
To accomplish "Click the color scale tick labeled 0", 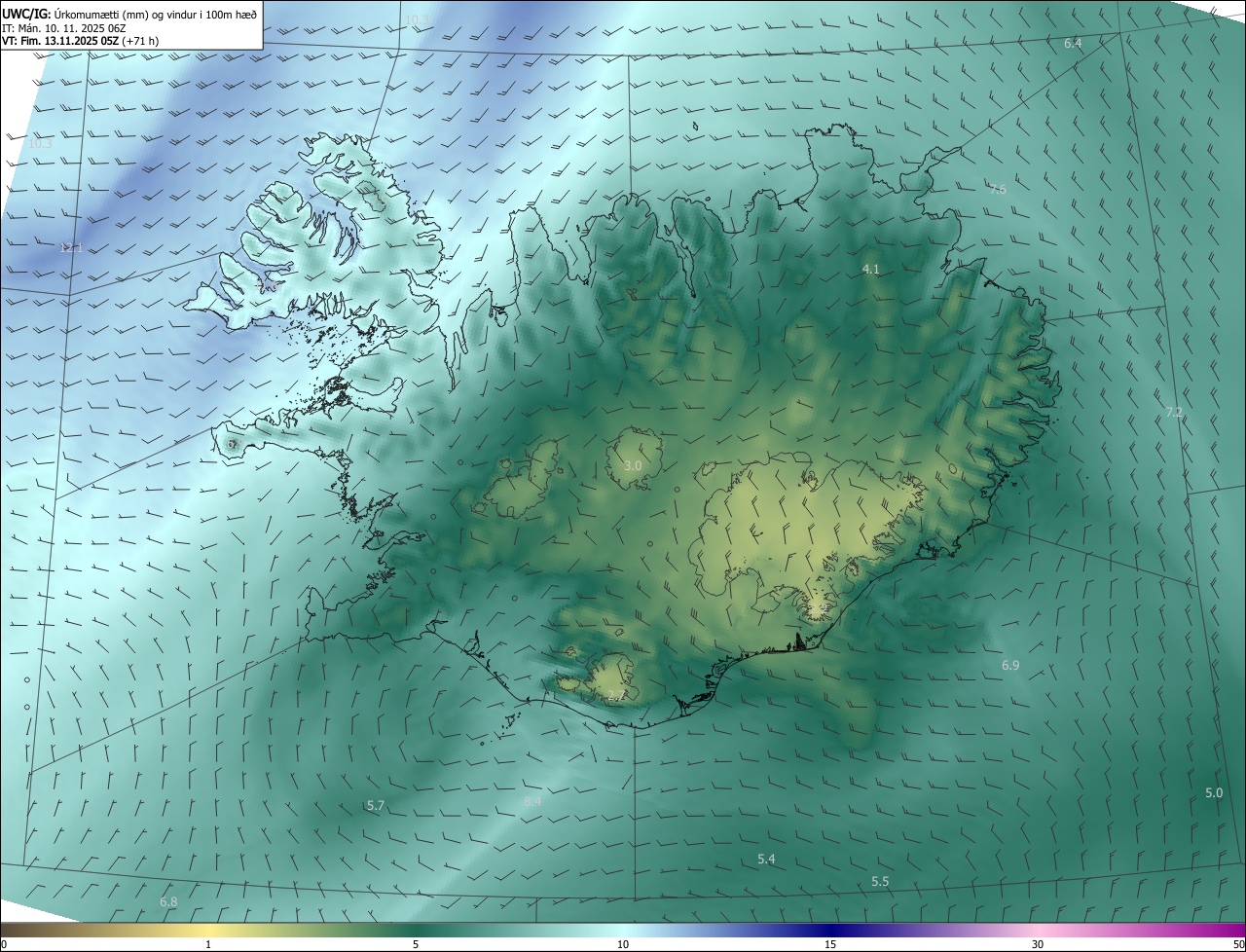I will 4,944.
